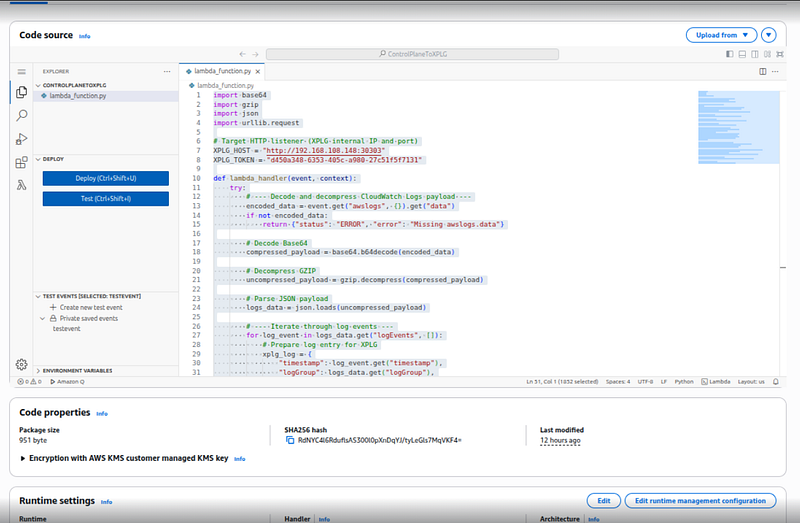Viewport: 800px width, 523px height.
Task: Click the round dropdown button beside Upload from
Action: coord(768,35)
